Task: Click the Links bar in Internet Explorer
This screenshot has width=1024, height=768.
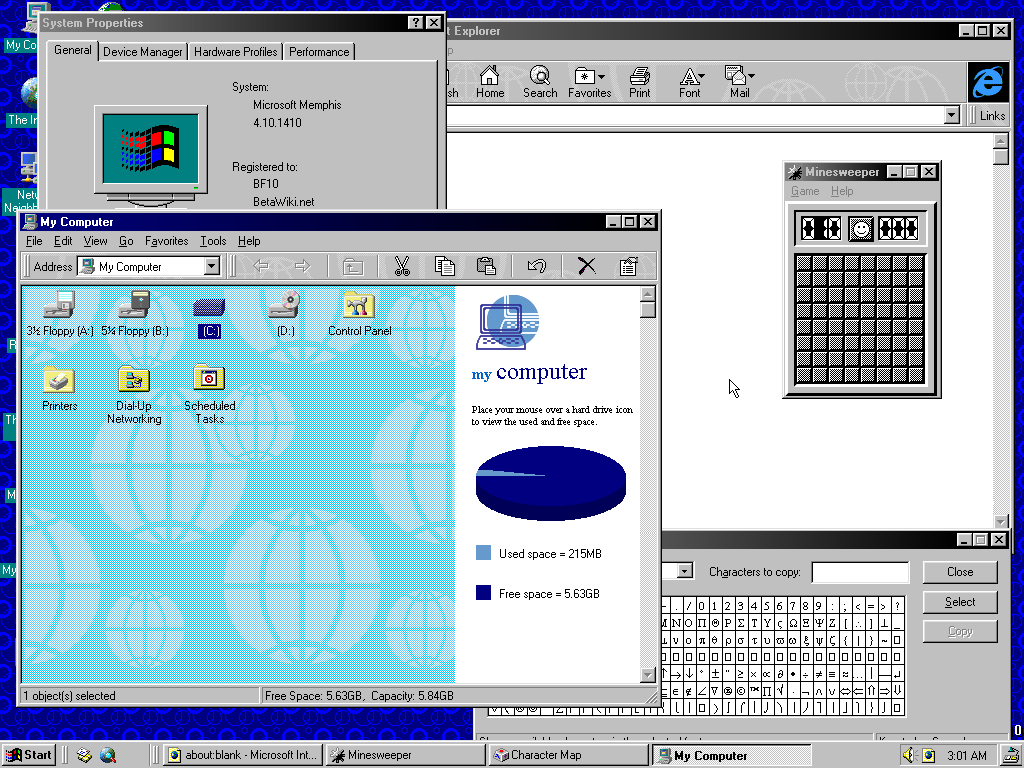Action: [x=991, y=116]
